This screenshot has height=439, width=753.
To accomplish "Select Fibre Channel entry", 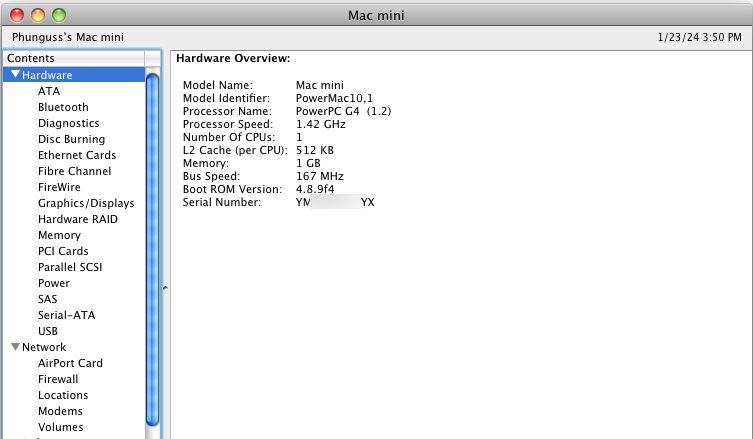I will tap(74, 171).
